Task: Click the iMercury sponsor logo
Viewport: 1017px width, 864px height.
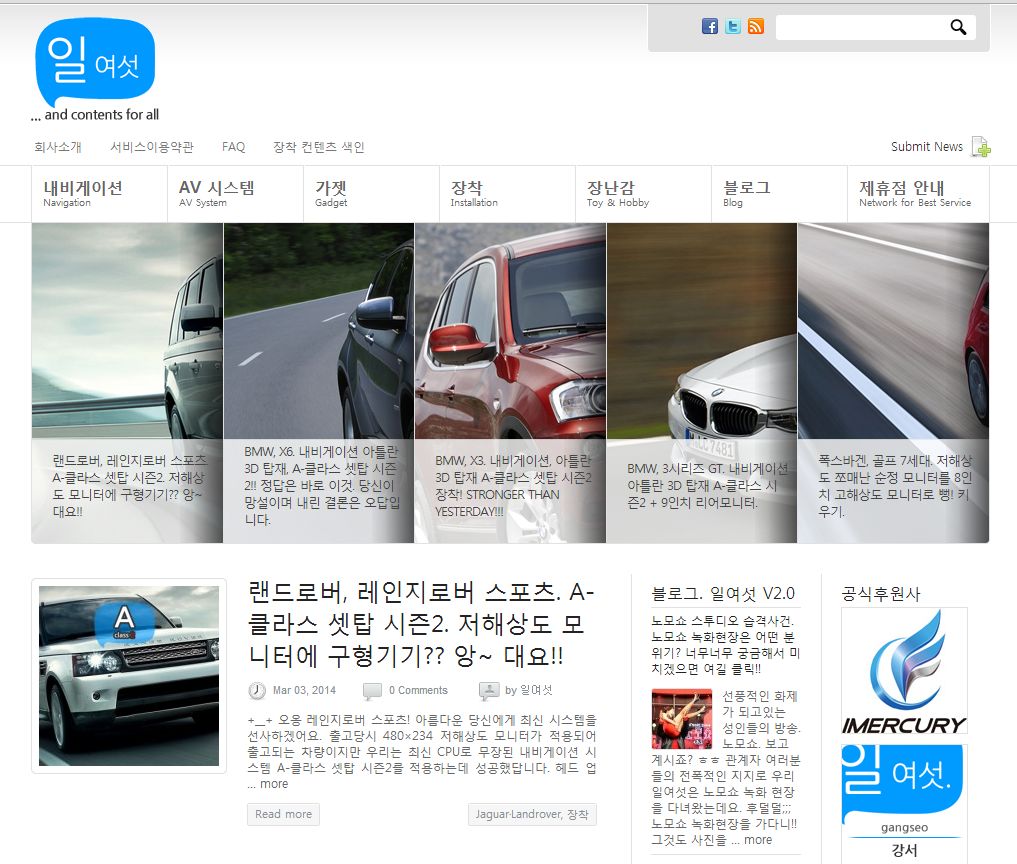Action: click(x=904, y=671)
